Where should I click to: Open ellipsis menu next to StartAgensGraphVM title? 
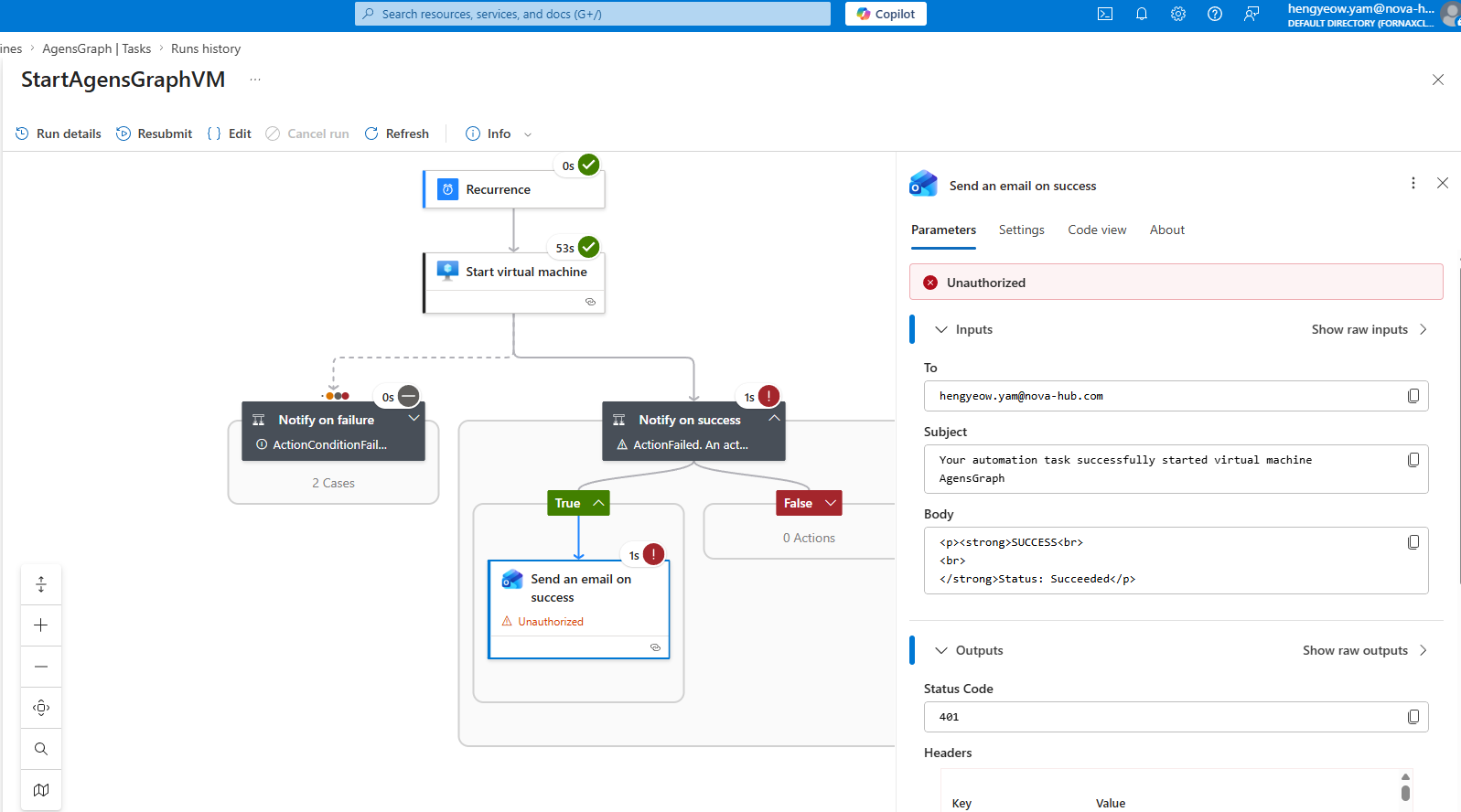pos(255,80)
